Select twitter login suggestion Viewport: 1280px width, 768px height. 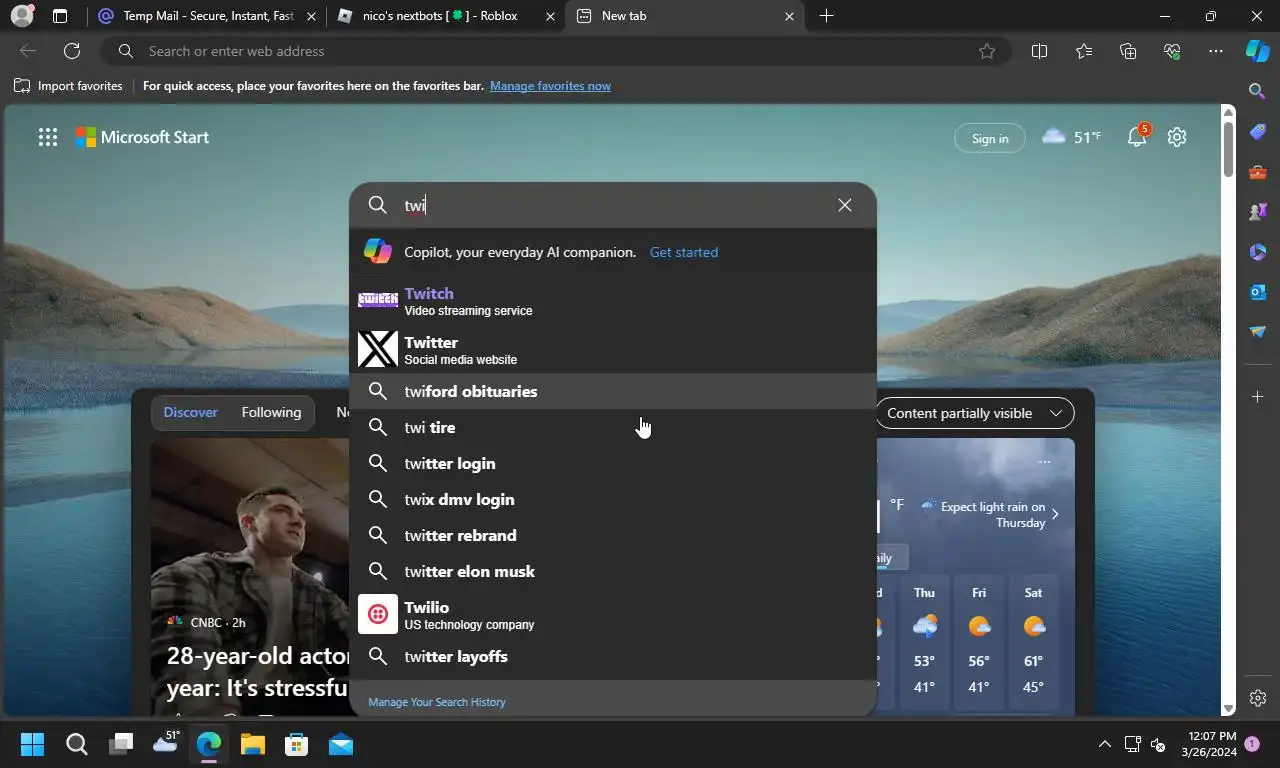pyautogui.click(x=613, y=463)
